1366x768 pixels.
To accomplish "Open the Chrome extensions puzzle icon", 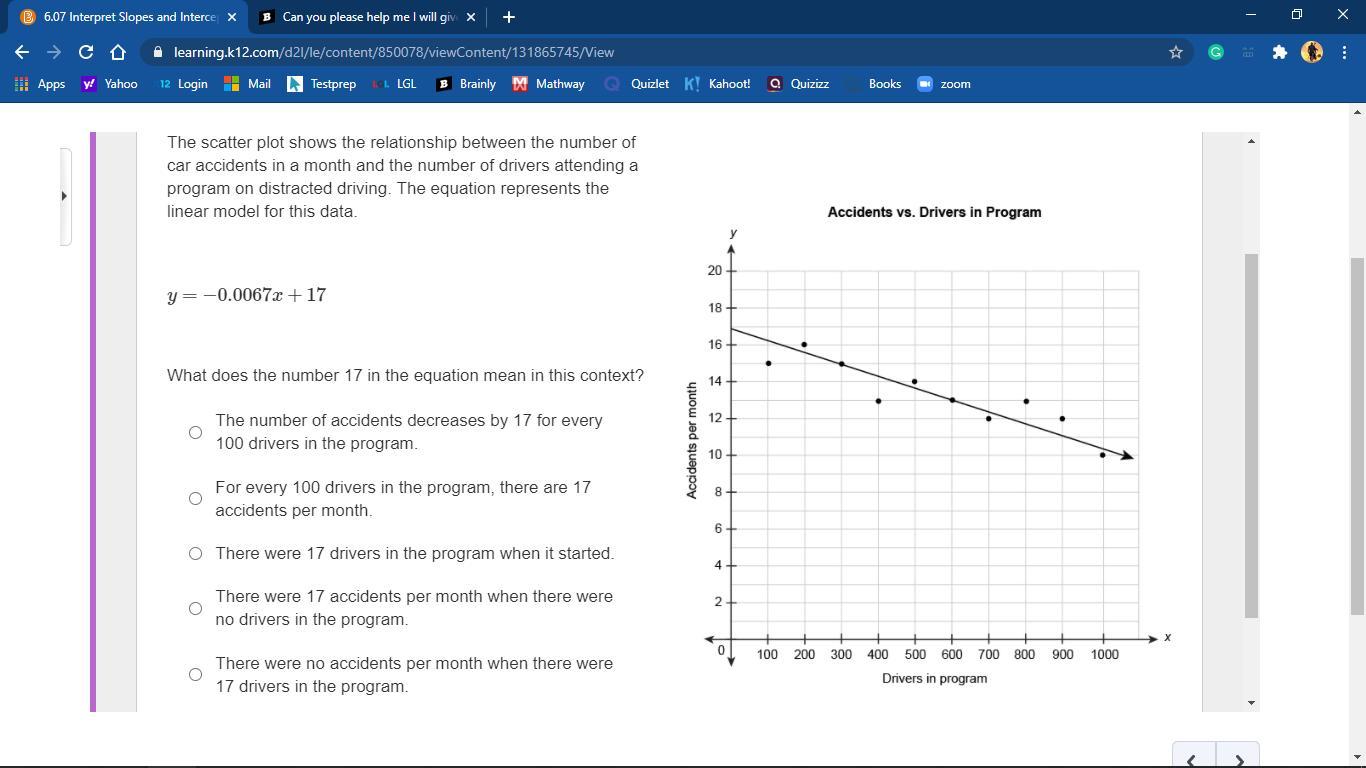I will tap(1280, 52).
